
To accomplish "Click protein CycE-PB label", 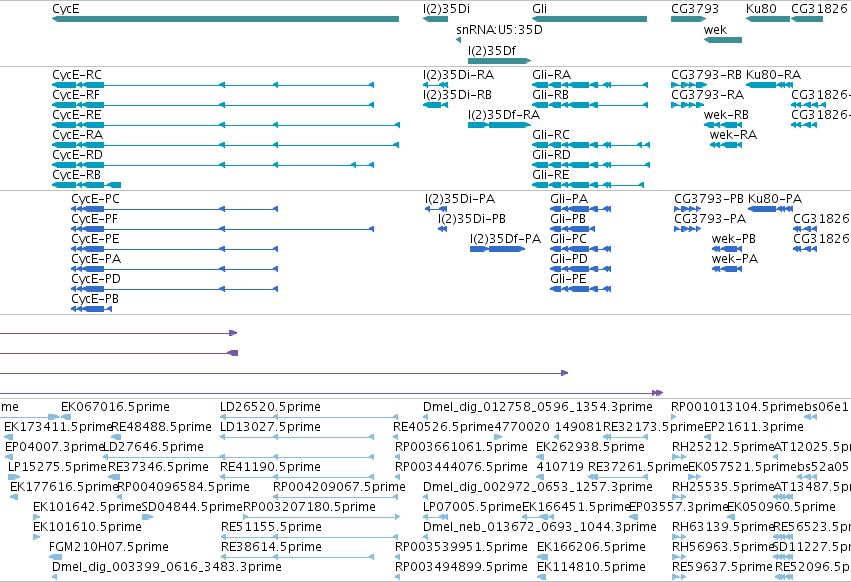I will [x=95, y=299].
